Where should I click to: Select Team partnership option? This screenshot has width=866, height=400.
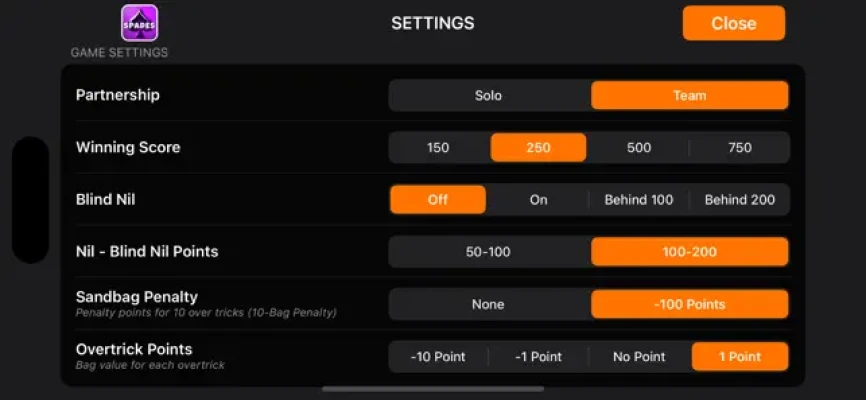point(689,96)
